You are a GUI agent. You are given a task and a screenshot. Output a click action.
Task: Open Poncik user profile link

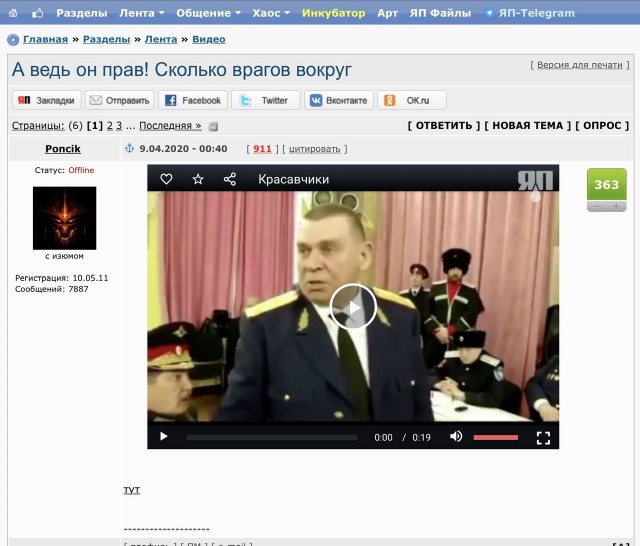(x=63, y=149)
